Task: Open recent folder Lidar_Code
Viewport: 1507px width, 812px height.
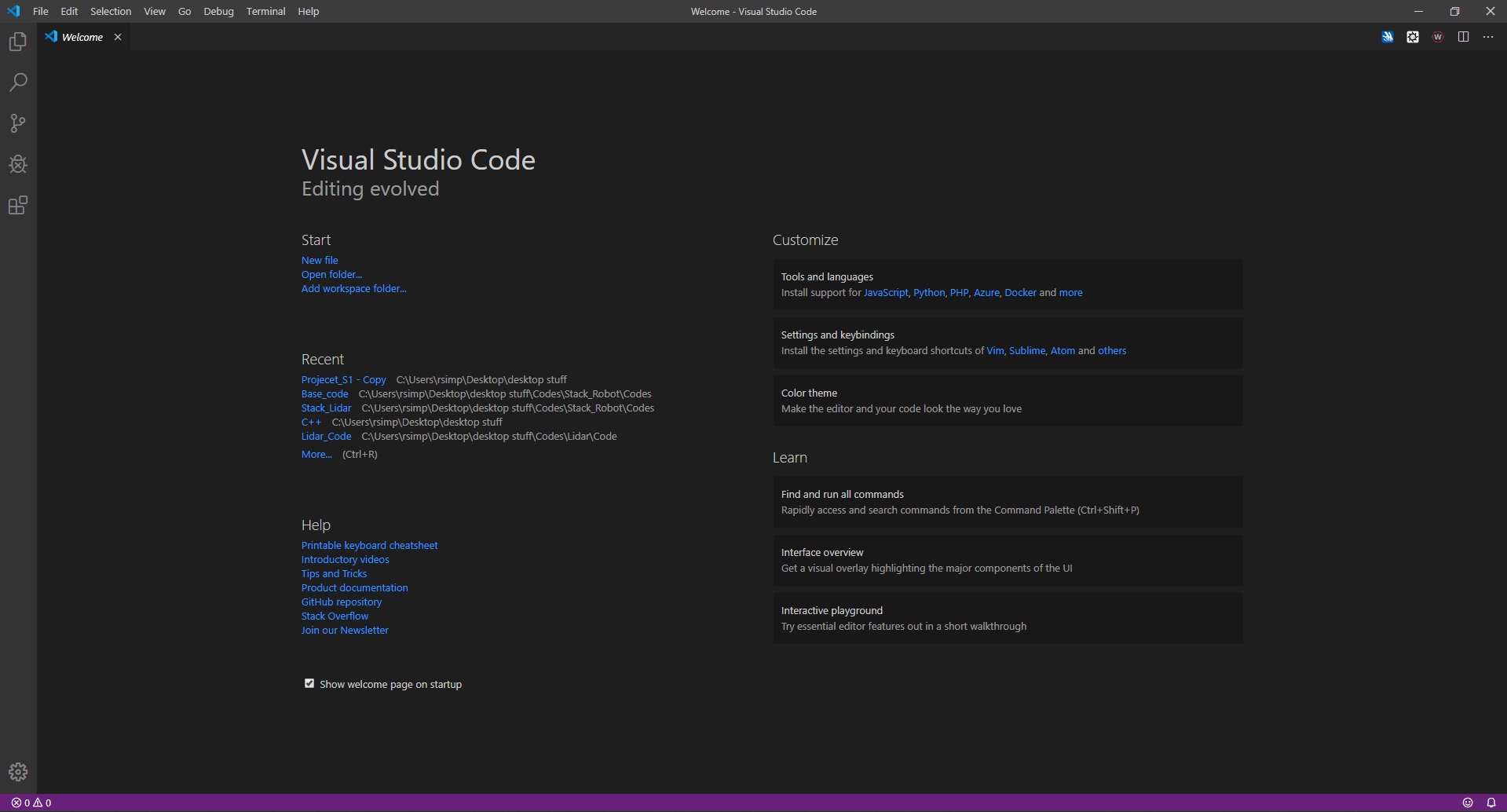Action: pos(327,436)
